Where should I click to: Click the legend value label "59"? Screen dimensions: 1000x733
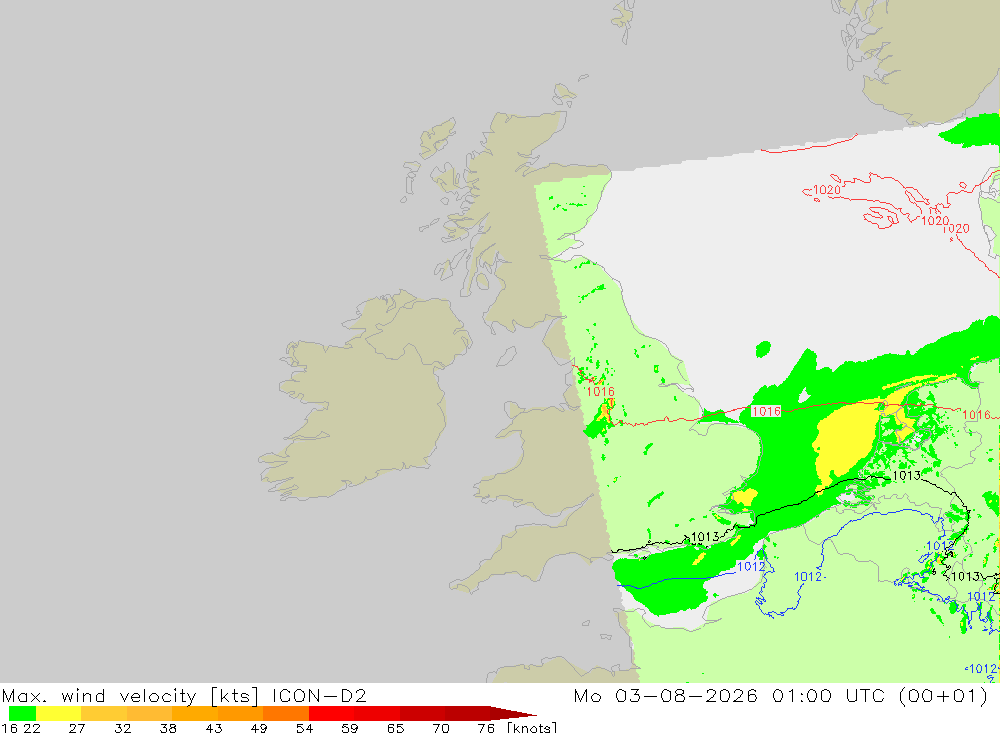pyautogui.click(x=349, y=728)
